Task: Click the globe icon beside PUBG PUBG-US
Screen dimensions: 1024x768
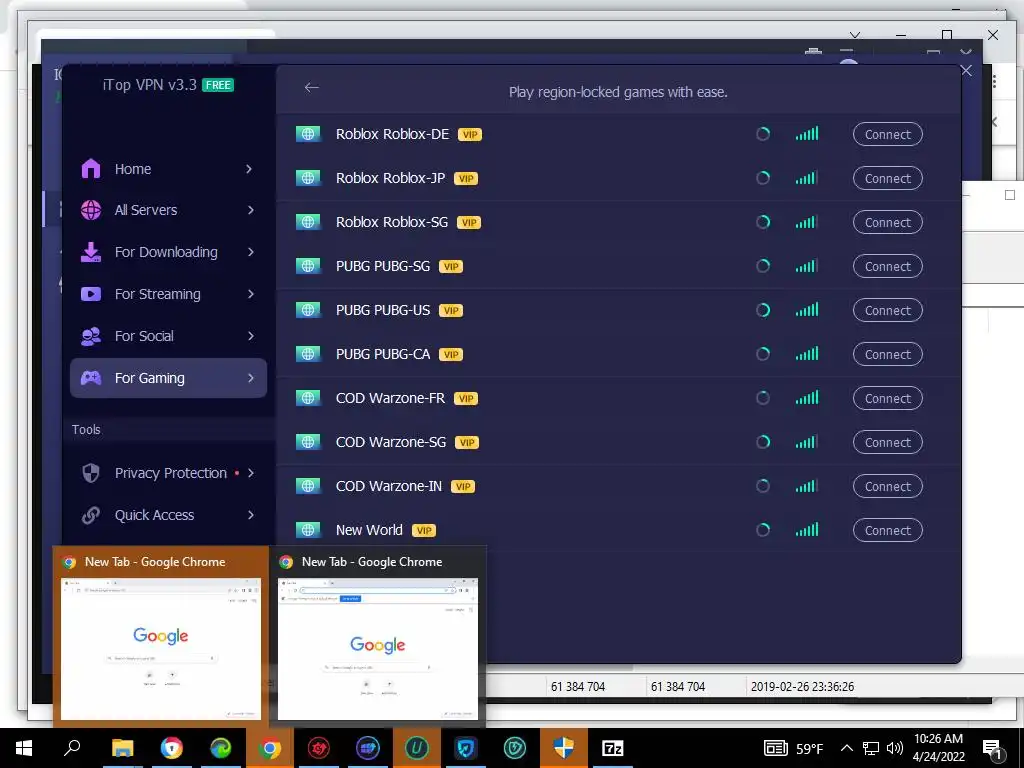Action: 308,310
